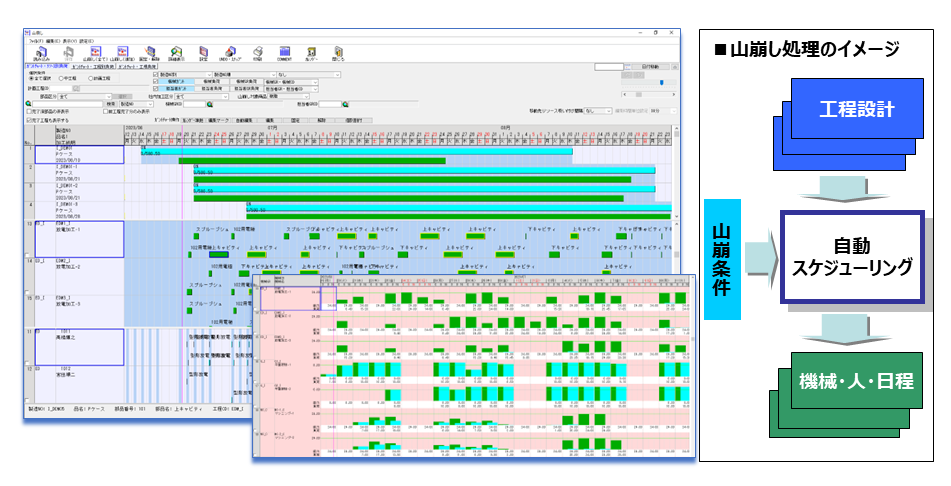Click the 編集マーク button

(x=218, y=120)
